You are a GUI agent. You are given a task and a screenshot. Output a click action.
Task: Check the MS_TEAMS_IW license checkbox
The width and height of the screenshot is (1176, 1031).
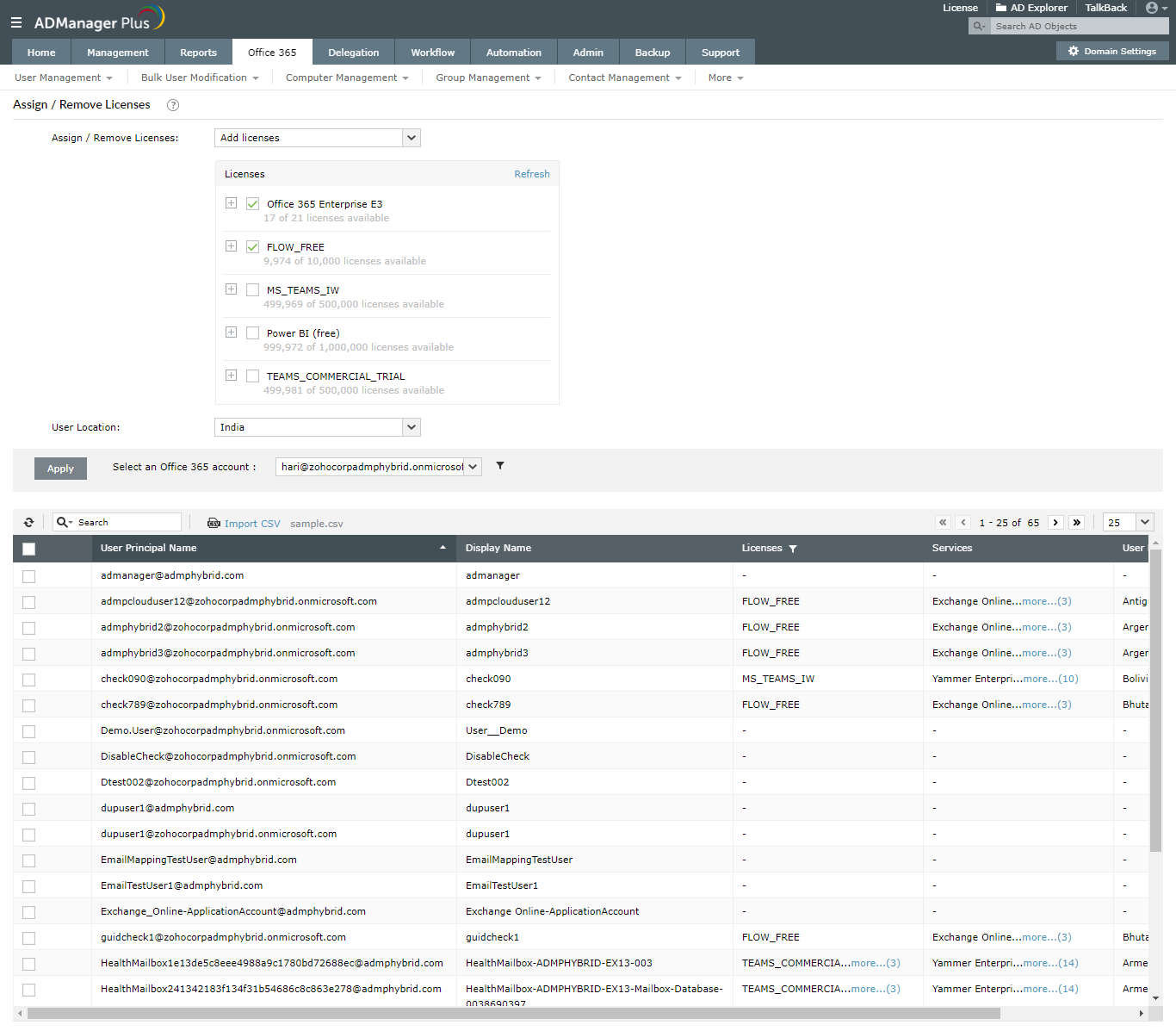click(x=252, y=290)
